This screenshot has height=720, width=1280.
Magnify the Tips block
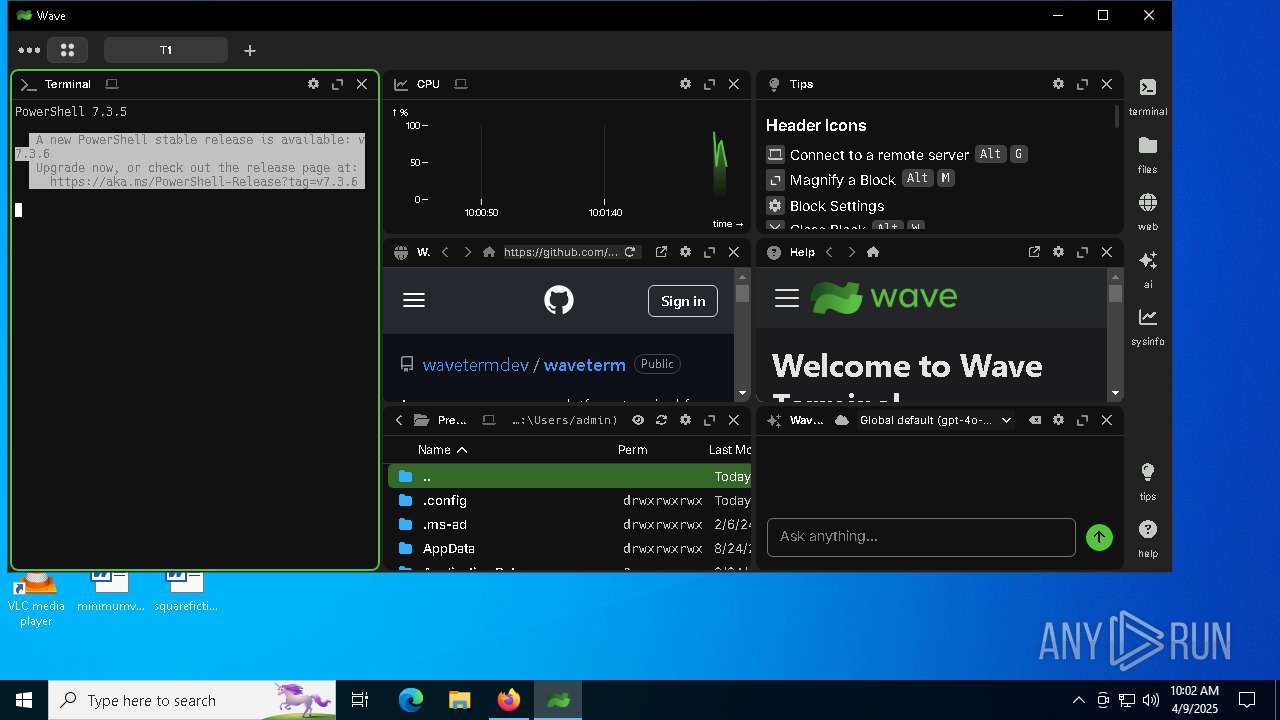(x=1082, y=84)
